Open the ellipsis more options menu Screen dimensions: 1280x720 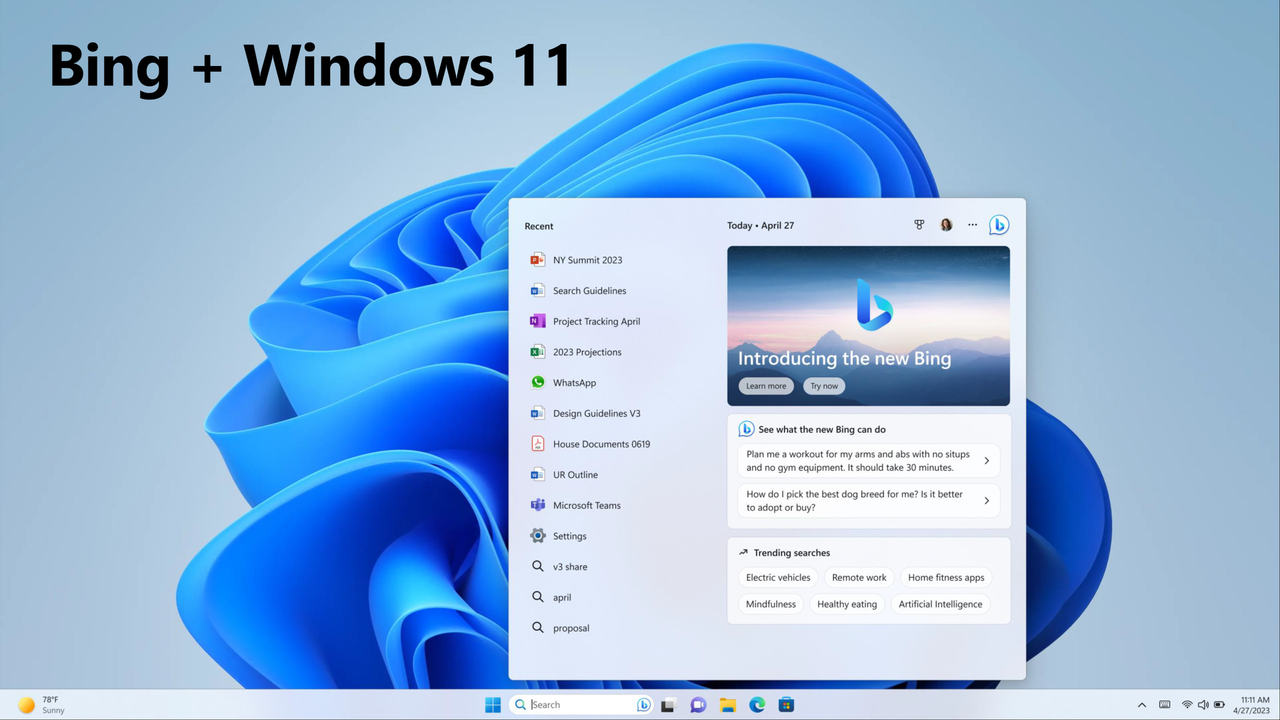972,224
